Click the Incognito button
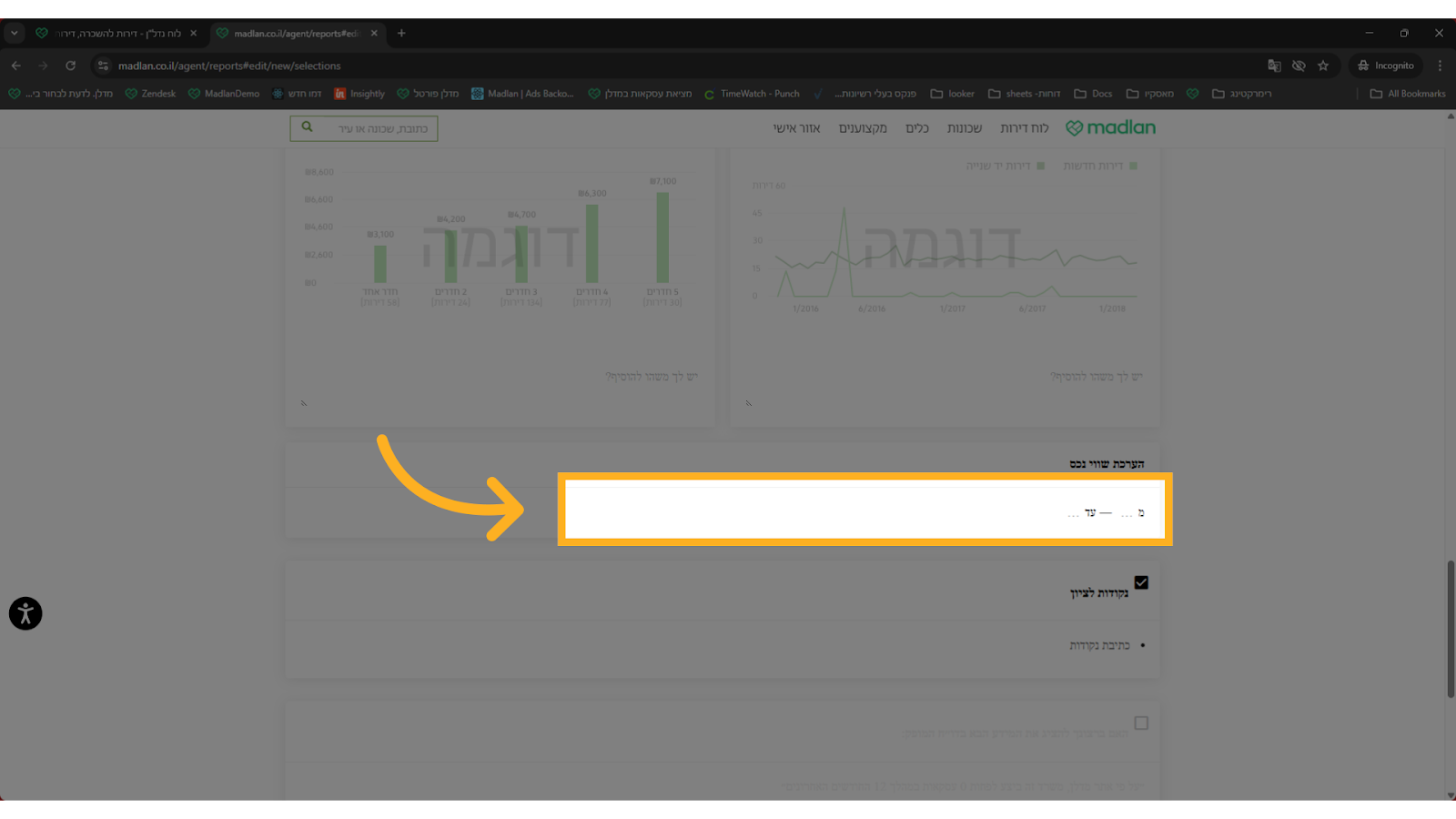1456x819 pixels. (1385, 66)
